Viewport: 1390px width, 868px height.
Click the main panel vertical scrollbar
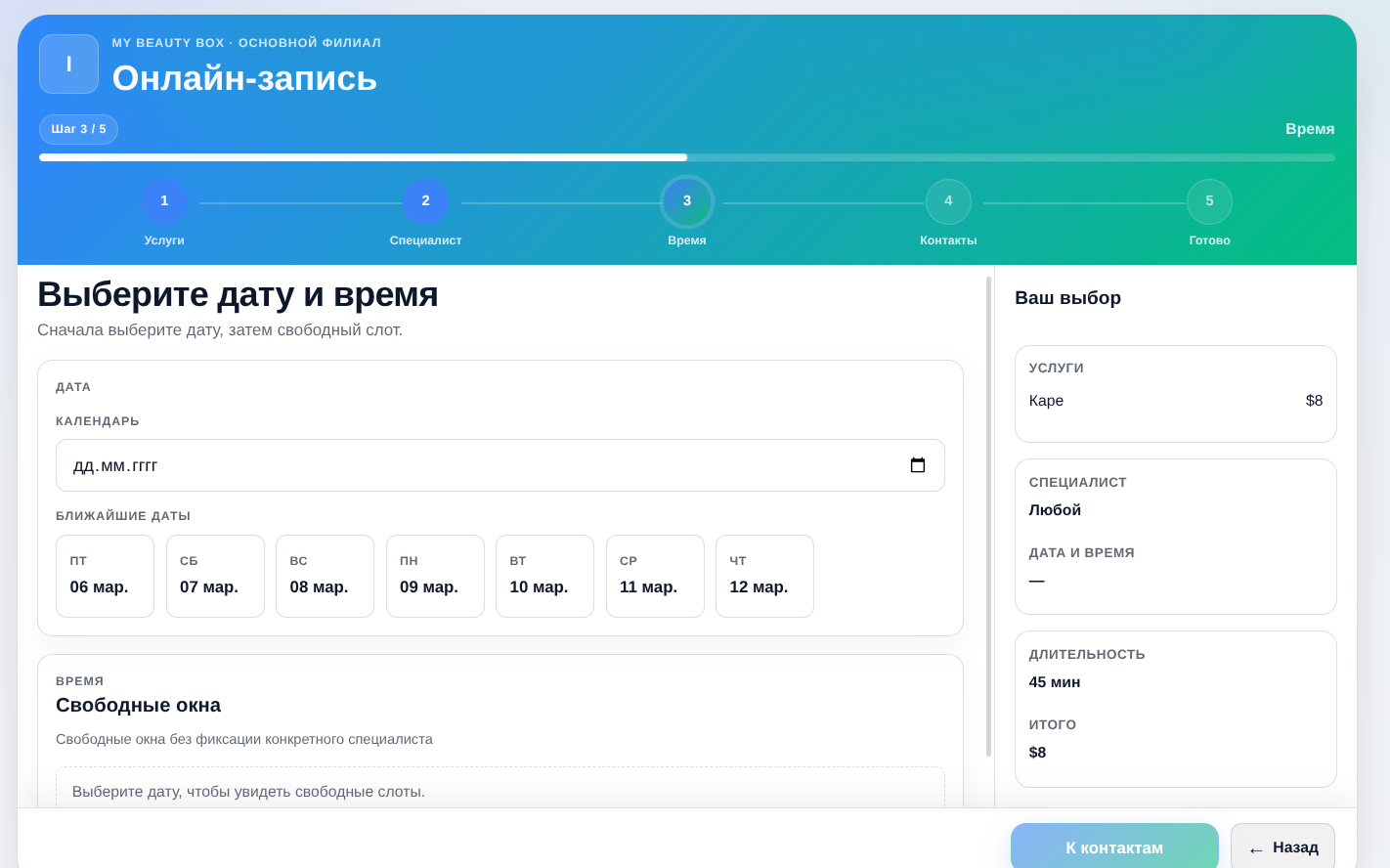[x=988, y=516]
